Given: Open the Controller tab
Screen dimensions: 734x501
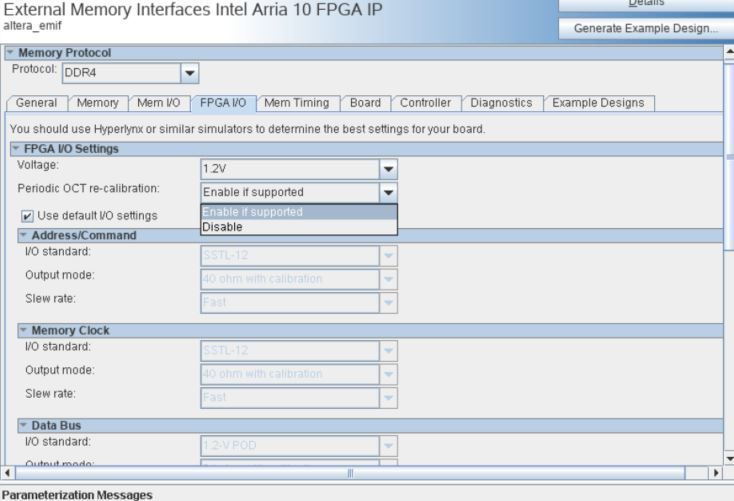Looking at the screenshot, I should [x=426, y=103].
